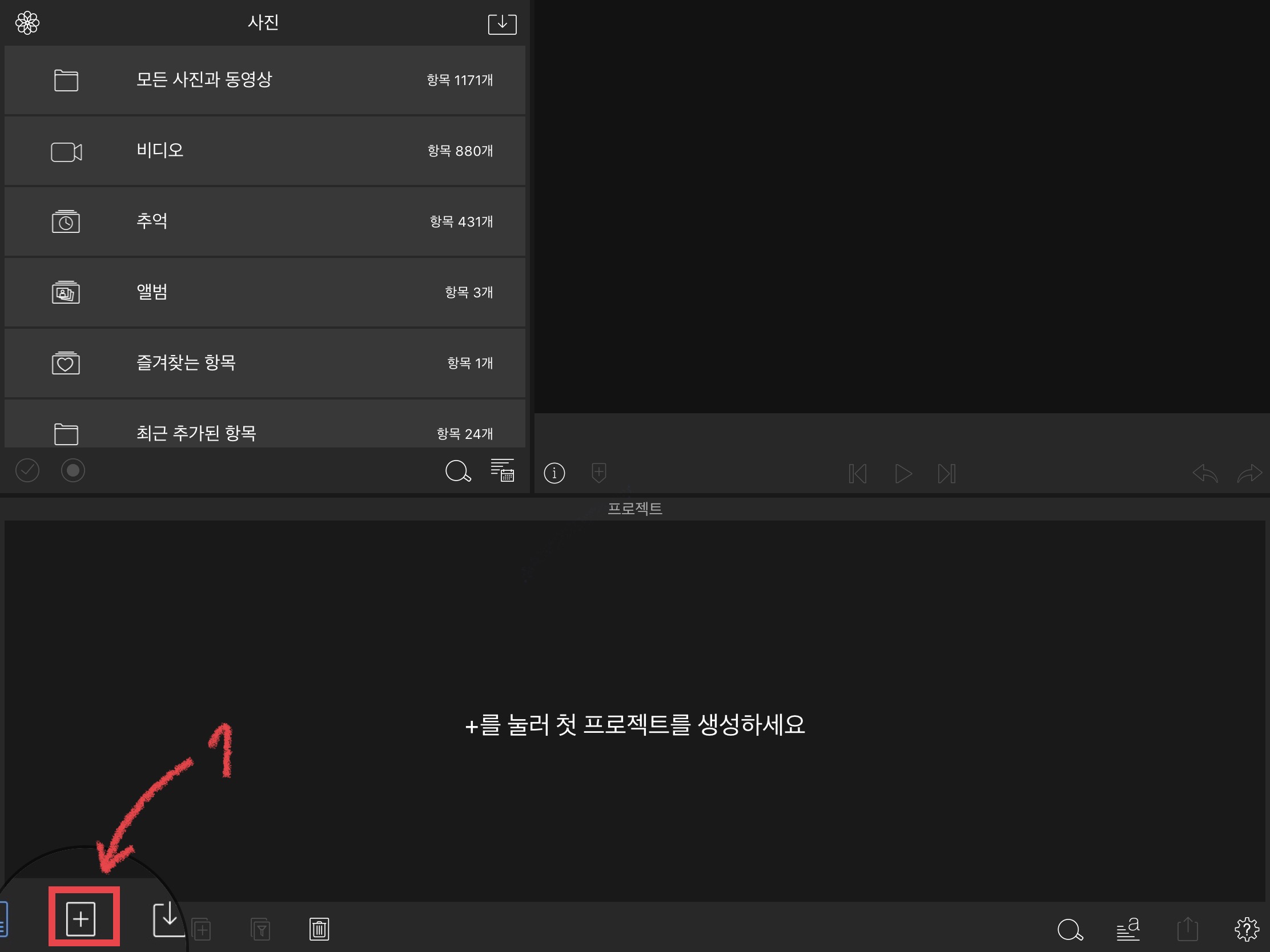Click the sort by name icon
Image resolution: width=1270 pixels, height=952 pixels.
click(x=1128, y=929)
